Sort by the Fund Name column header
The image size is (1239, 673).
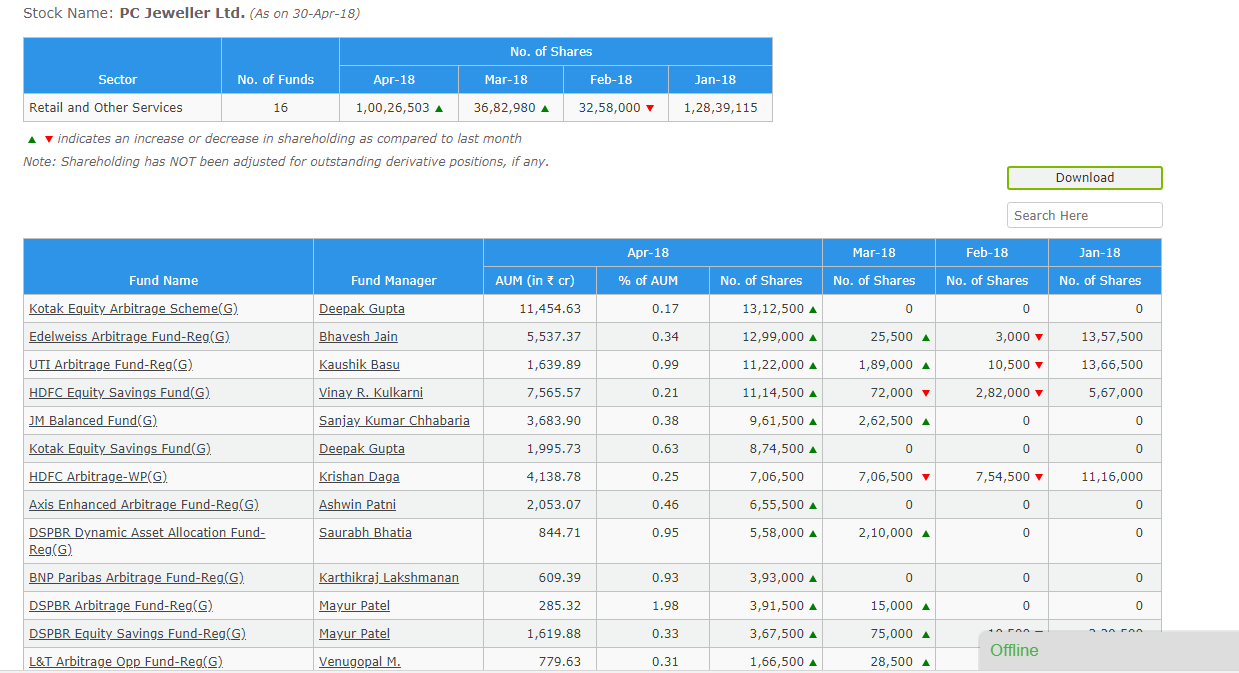coord(163,281)
